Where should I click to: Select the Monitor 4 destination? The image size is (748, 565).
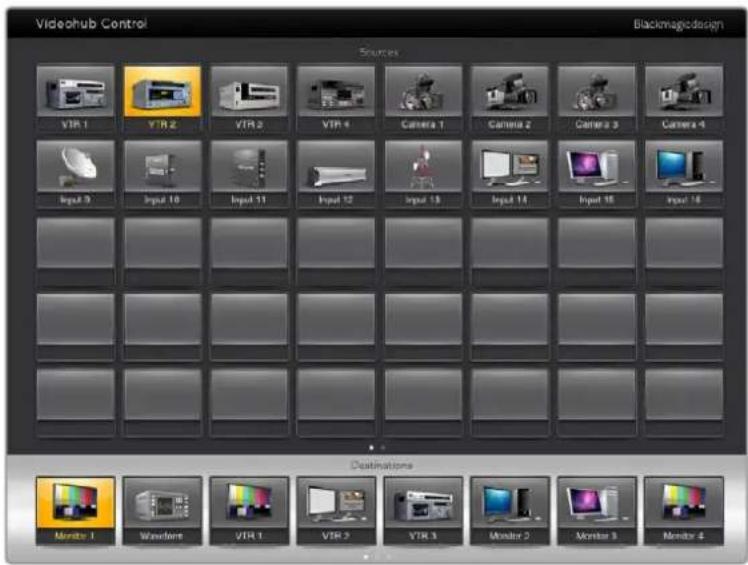684,511
